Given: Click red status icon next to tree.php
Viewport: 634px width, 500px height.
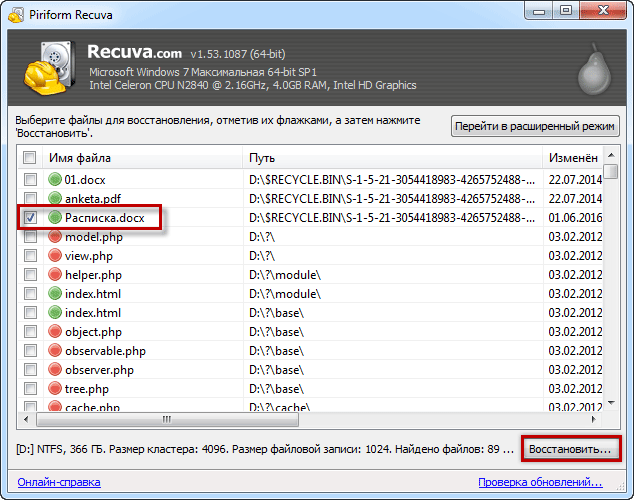Looking at the screenshot, I should click(55, 389).
